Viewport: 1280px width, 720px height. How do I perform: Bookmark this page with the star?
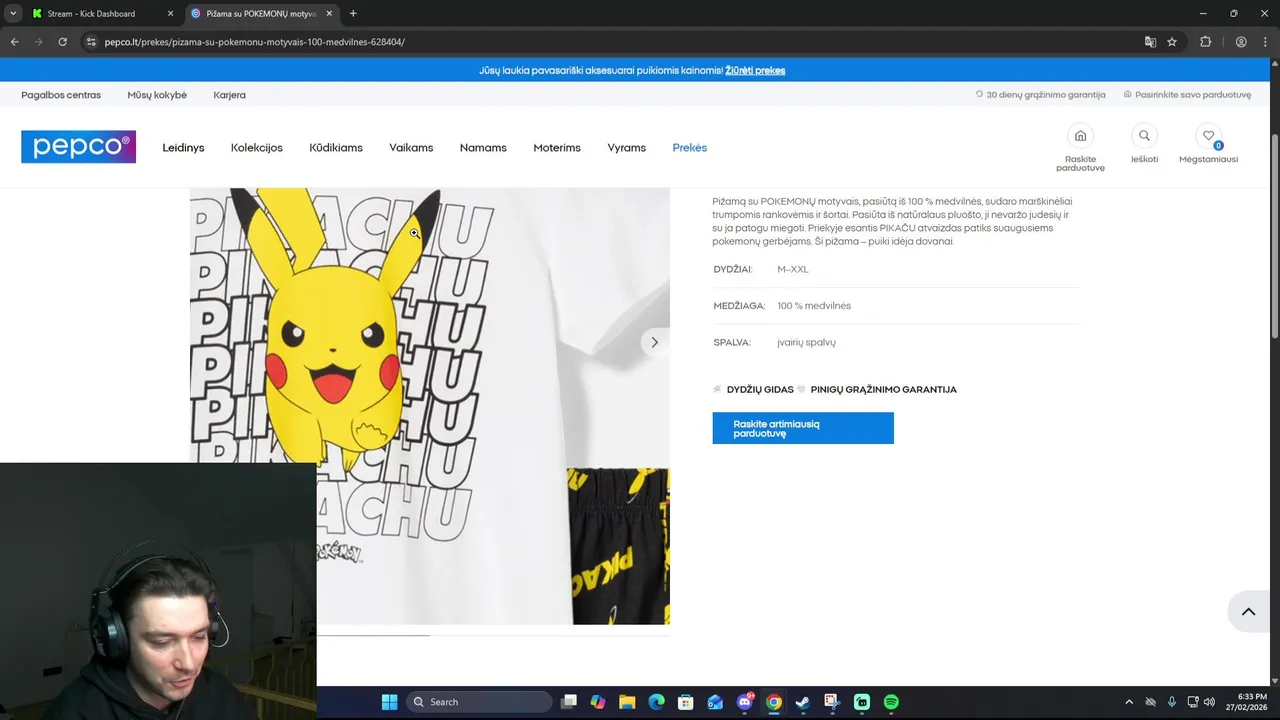[x=1172, y=42]
